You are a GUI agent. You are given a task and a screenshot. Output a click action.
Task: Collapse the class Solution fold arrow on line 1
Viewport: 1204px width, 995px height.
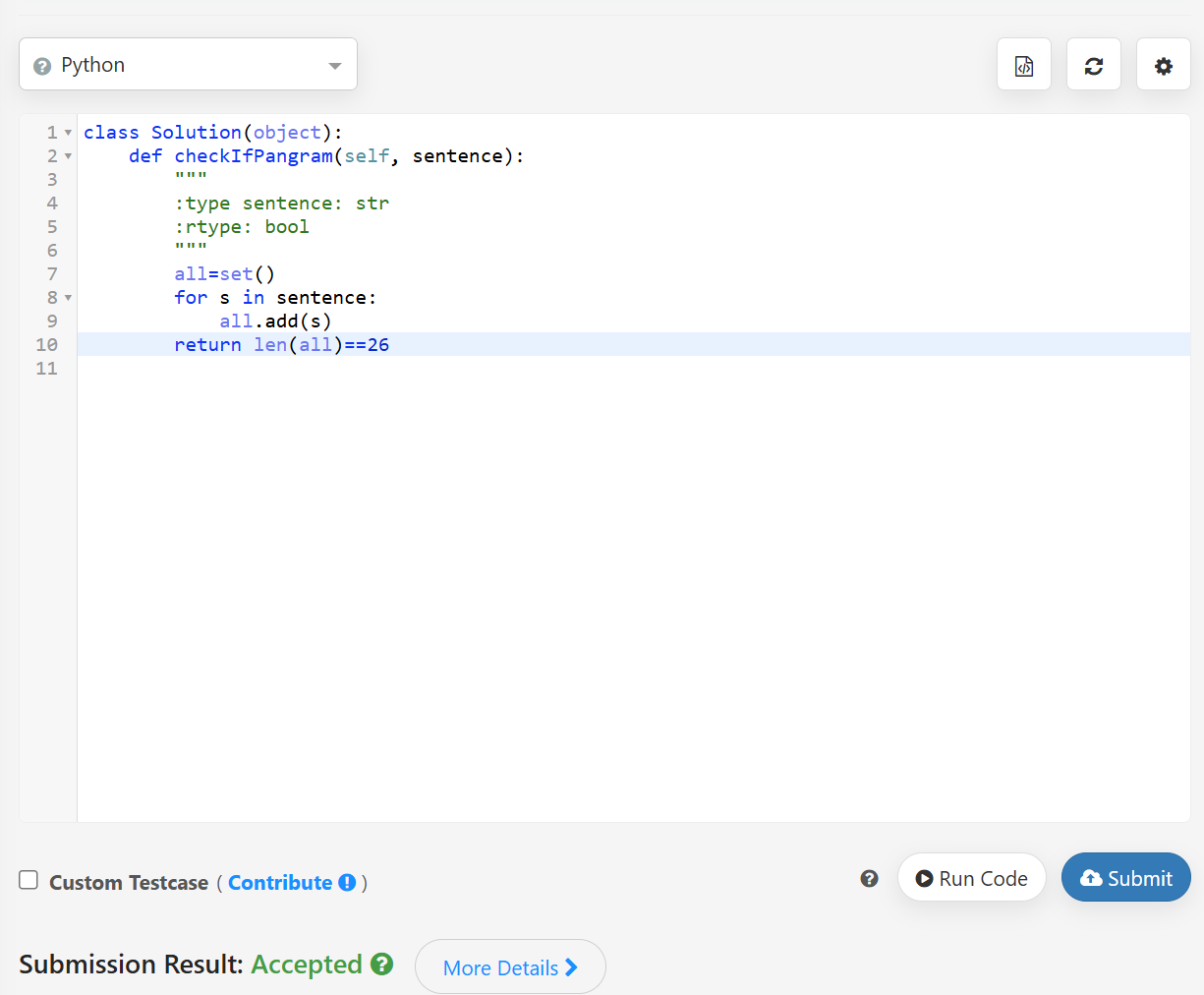[x=68, y=133]
